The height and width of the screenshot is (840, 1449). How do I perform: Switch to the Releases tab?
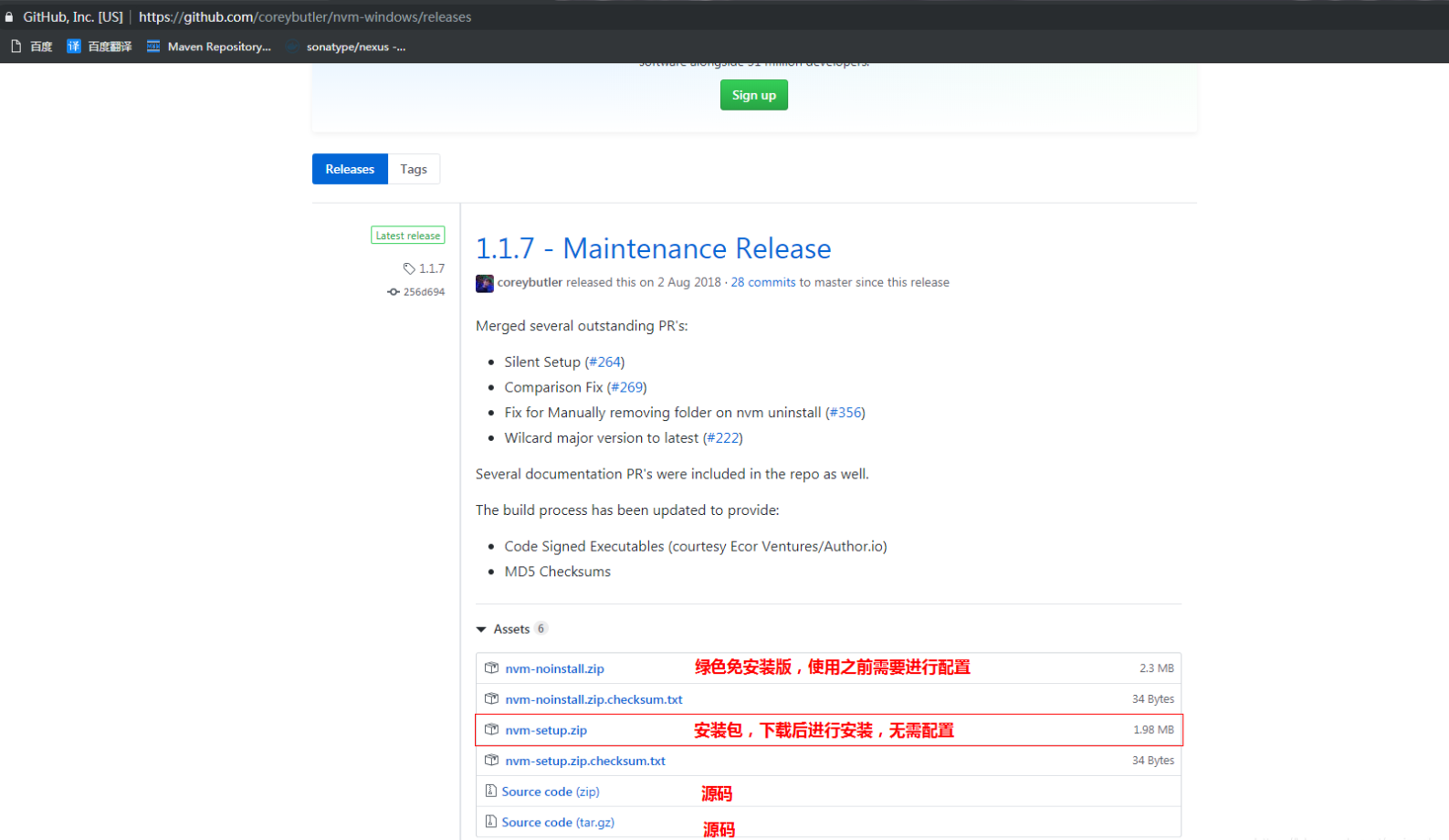coord(350,169)
